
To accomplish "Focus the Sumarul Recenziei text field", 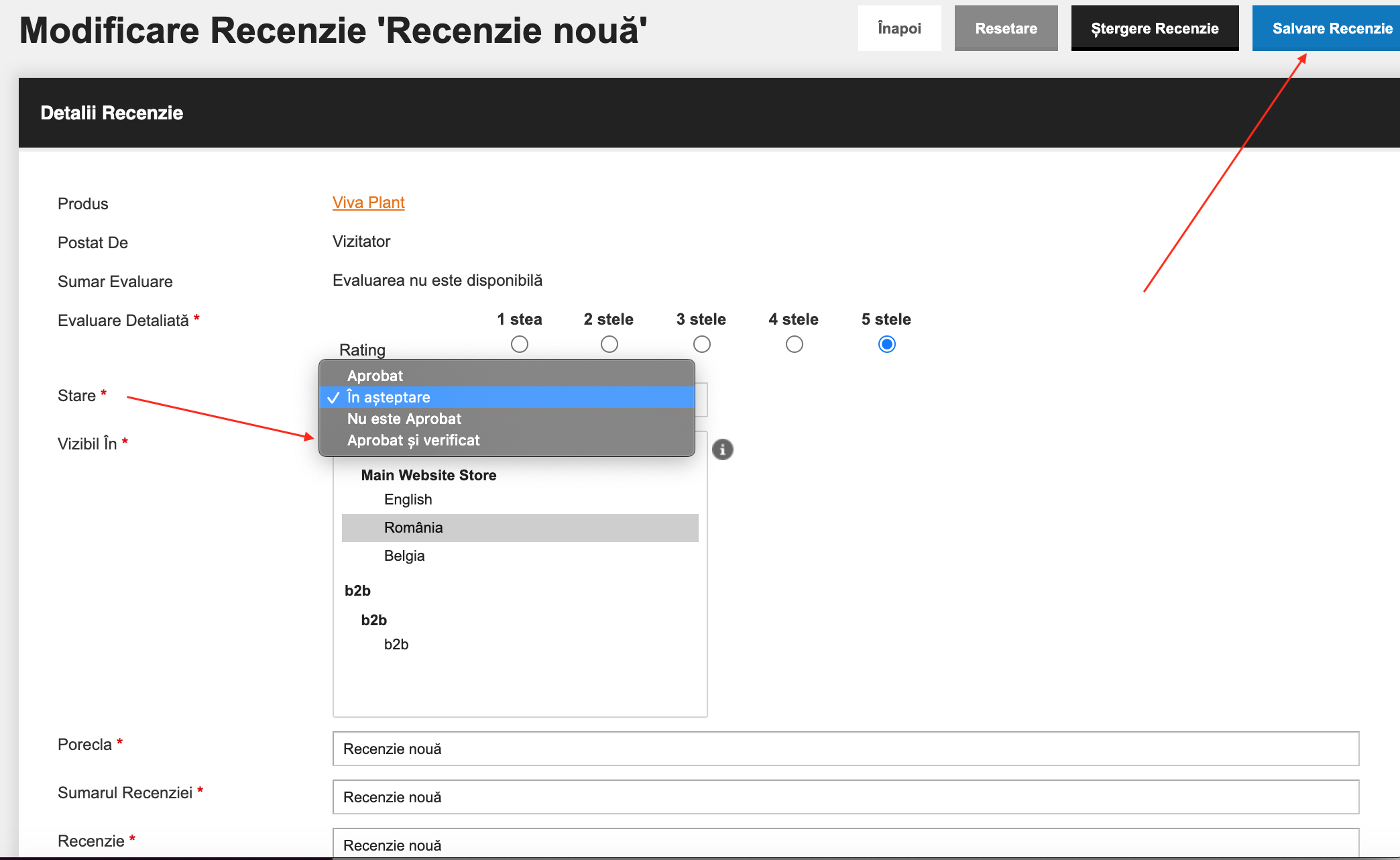I will point(845,797).
